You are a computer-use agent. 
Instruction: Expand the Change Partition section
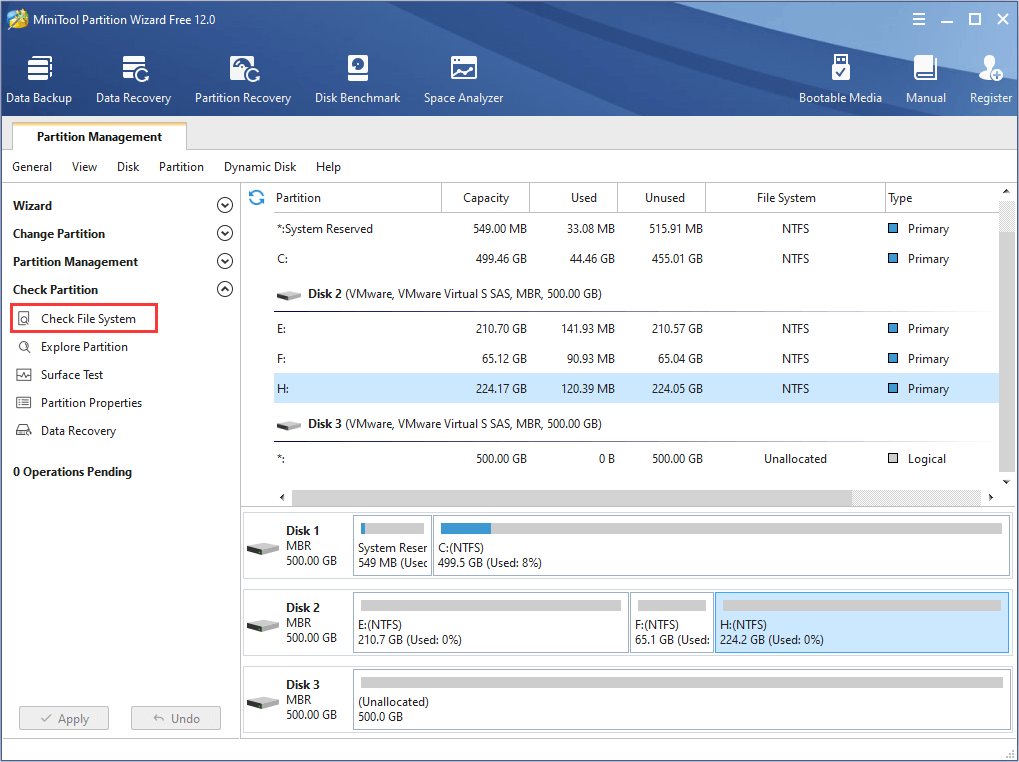coord(224,233)
